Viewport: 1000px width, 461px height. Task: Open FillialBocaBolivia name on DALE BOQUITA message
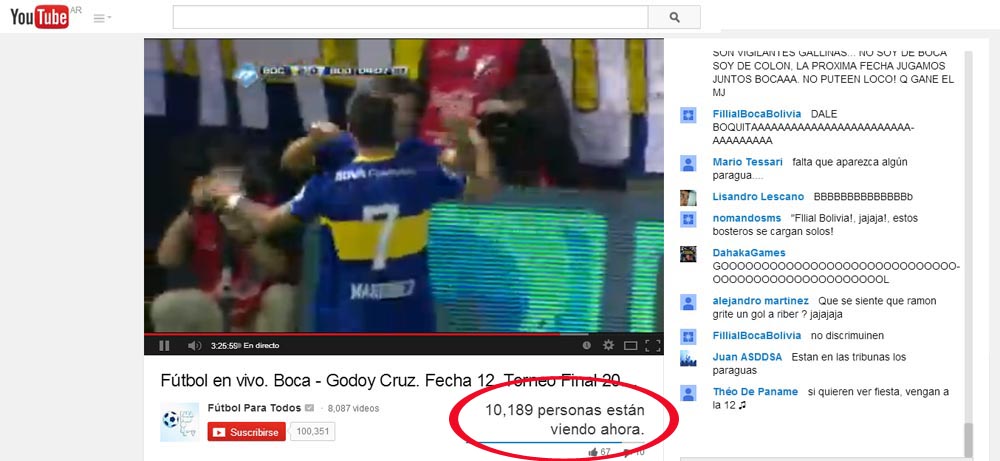pyautogui.click(x=756, y=113)
